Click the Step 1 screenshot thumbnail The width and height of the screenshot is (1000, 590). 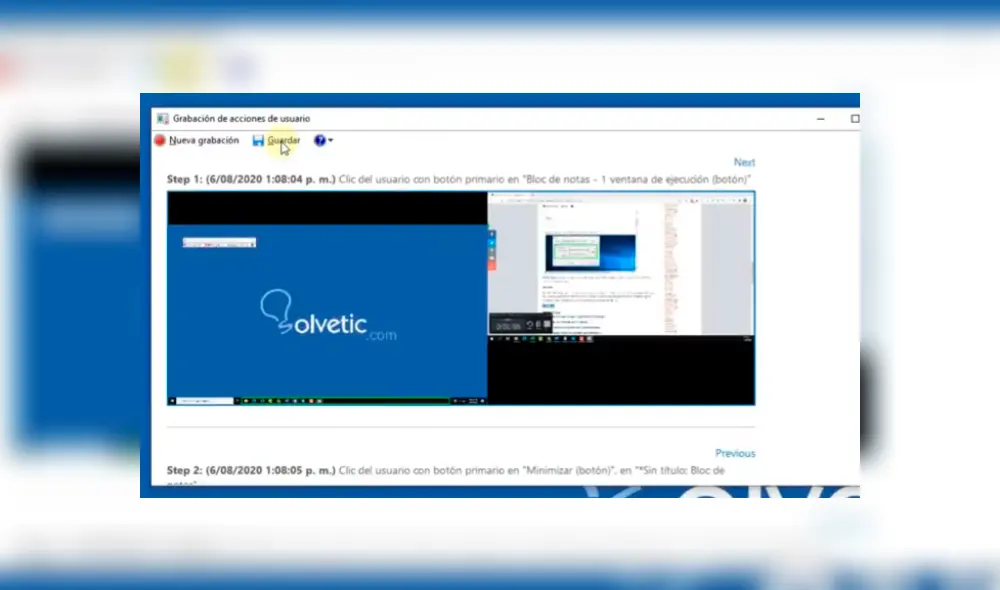(460, 297)
